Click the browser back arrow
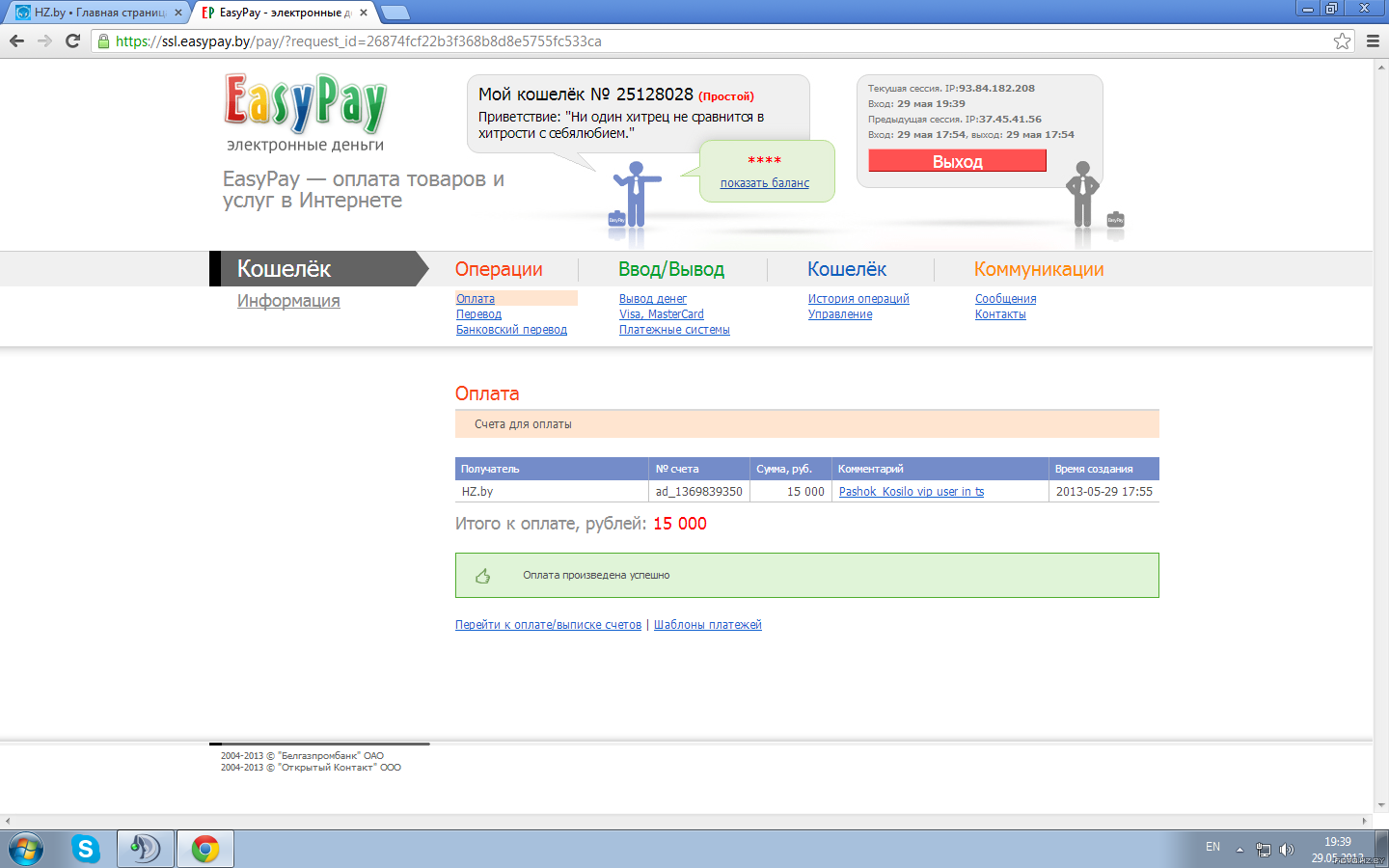This screenshot has width=1389, height=868. [16, 41]
